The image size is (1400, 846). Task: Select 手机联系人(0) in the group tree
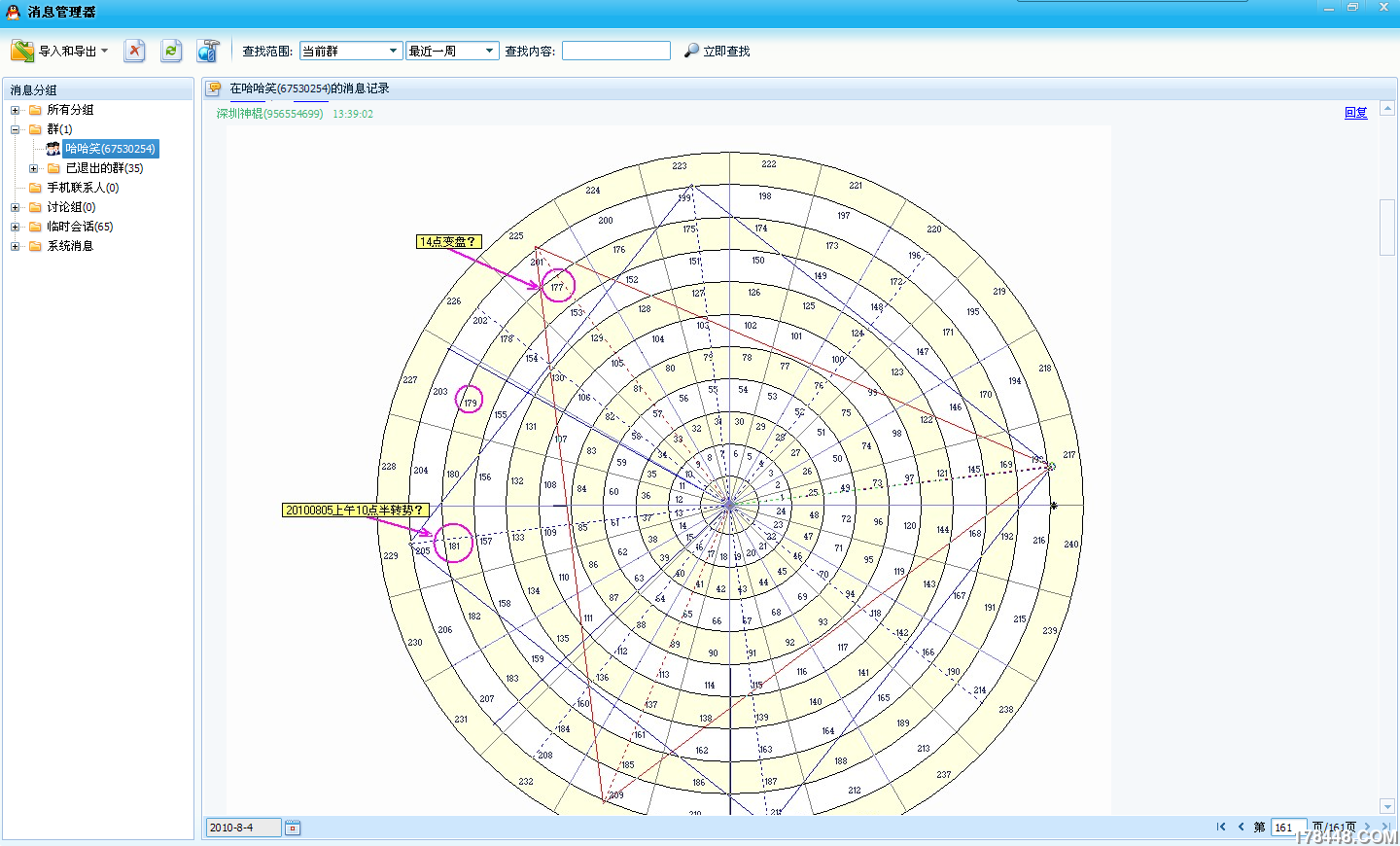[83, 188]
